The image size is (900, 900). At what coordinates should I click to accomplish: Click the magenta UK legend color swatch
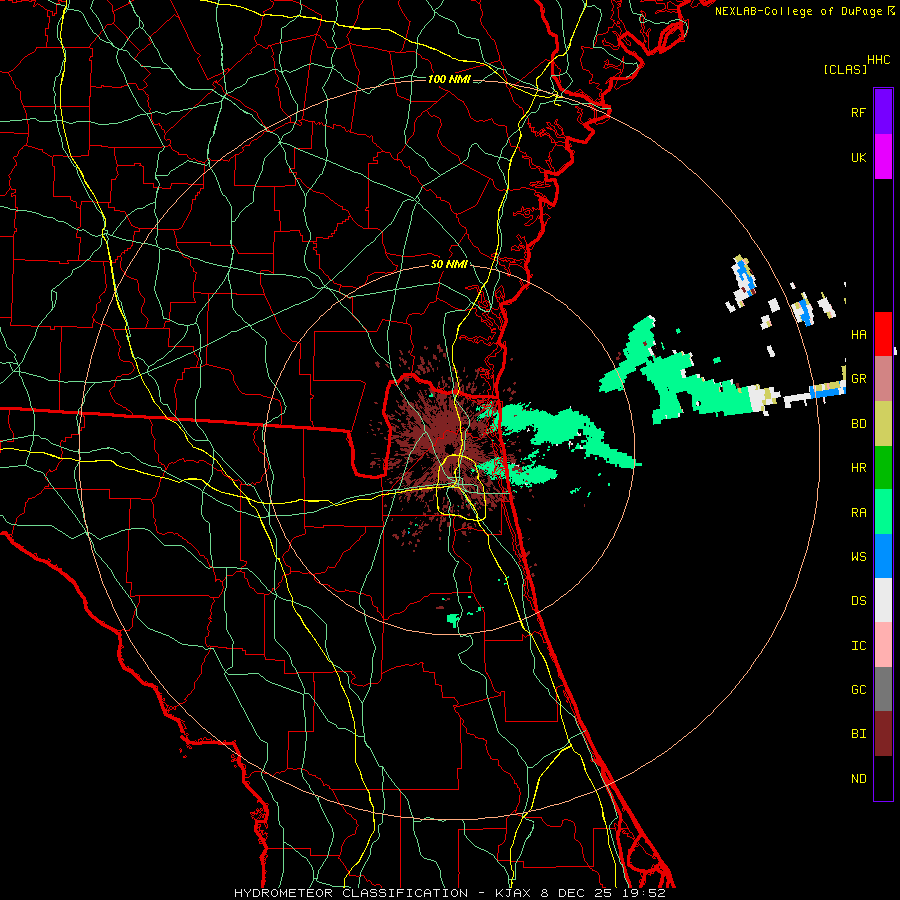[x=883, y=157]
